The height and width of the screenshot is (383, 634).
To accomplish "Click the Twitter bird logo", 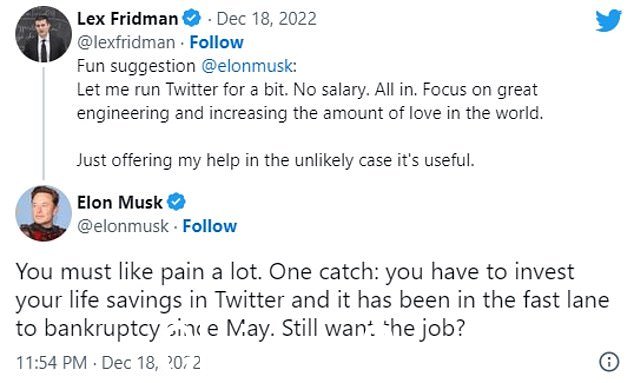I will 609,20.
